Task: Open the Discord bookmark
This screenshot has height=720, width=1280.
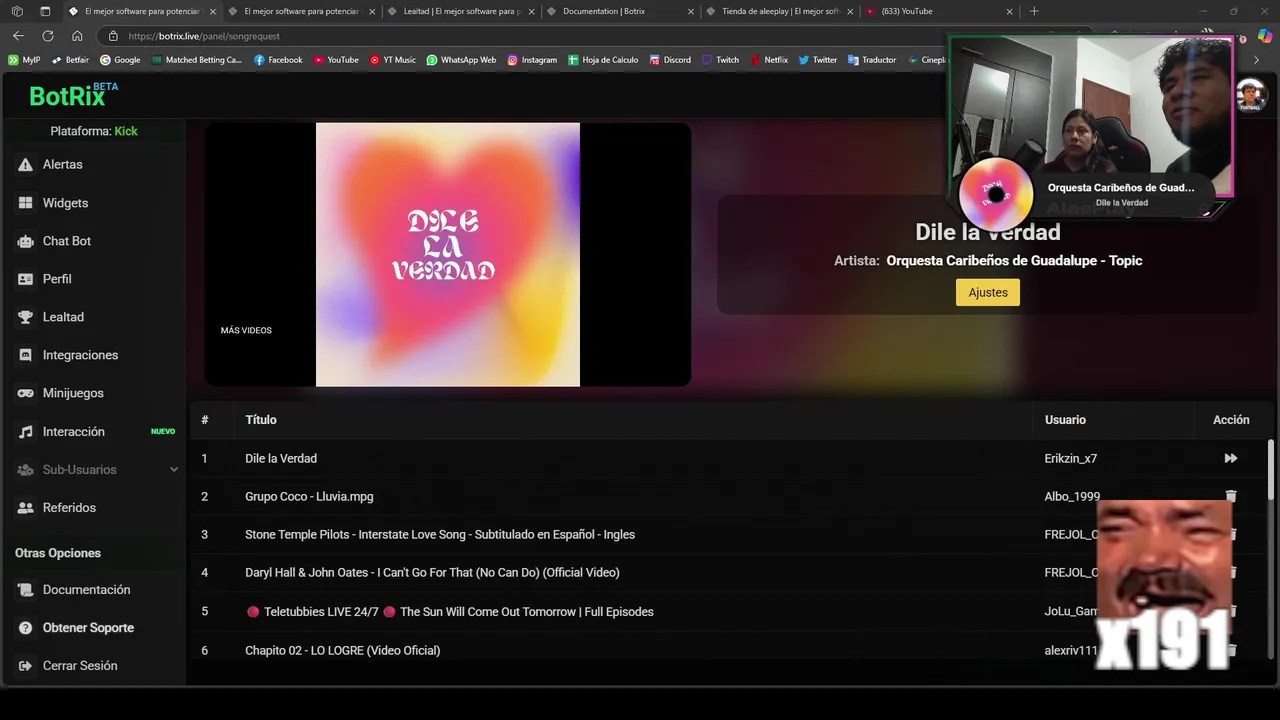Action: (670, 60)
